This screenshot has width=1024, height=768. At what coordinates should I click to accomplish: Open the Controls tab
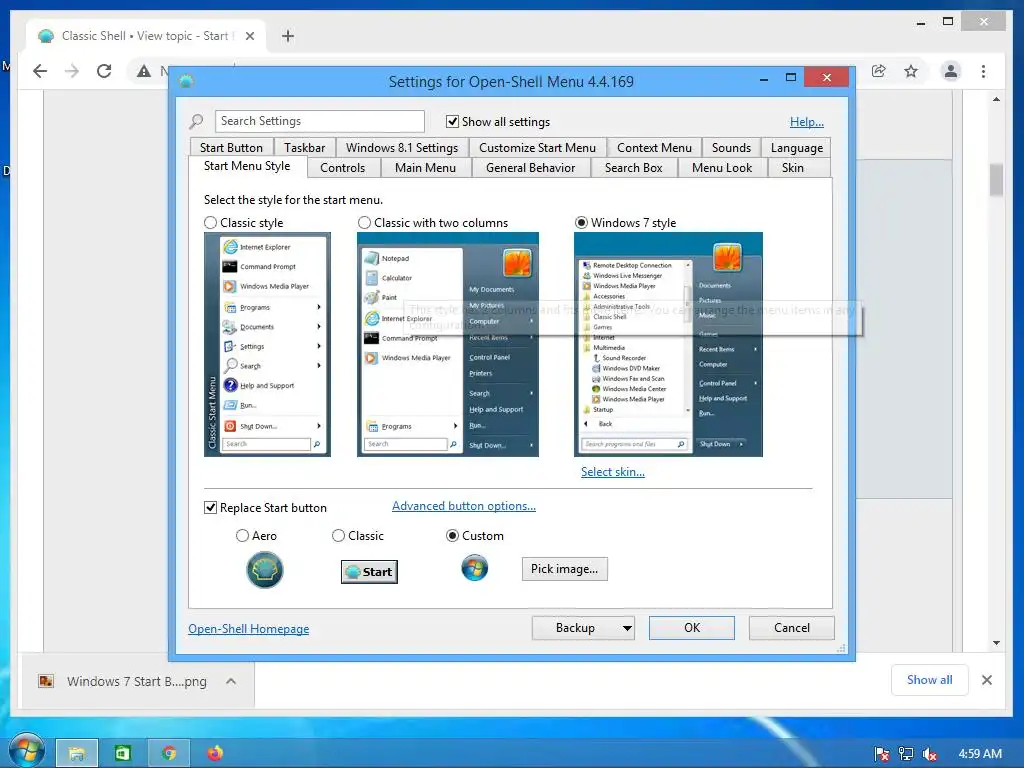[342, 168]
